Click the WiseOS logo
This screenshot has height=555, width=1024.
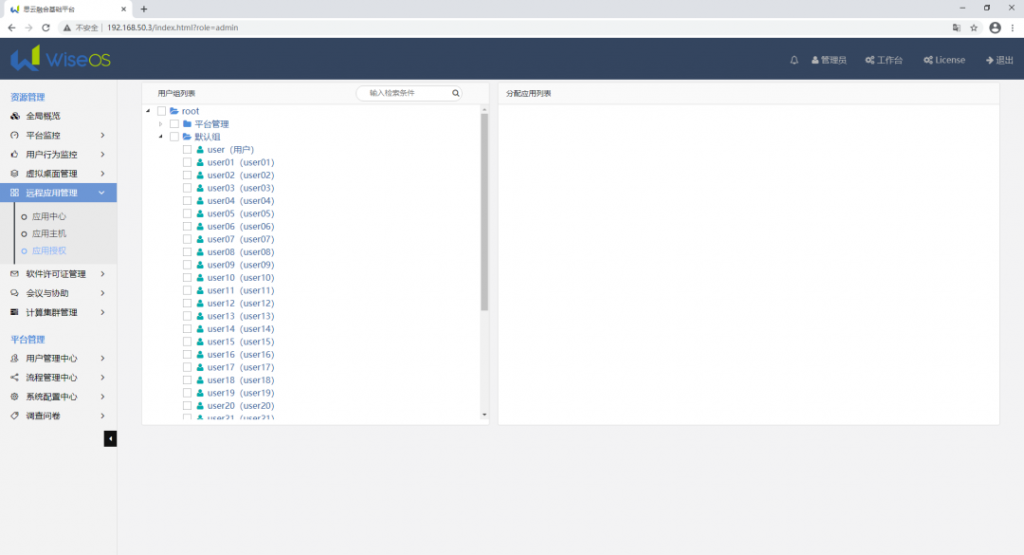pyautogui.click(x=60, y=59)
